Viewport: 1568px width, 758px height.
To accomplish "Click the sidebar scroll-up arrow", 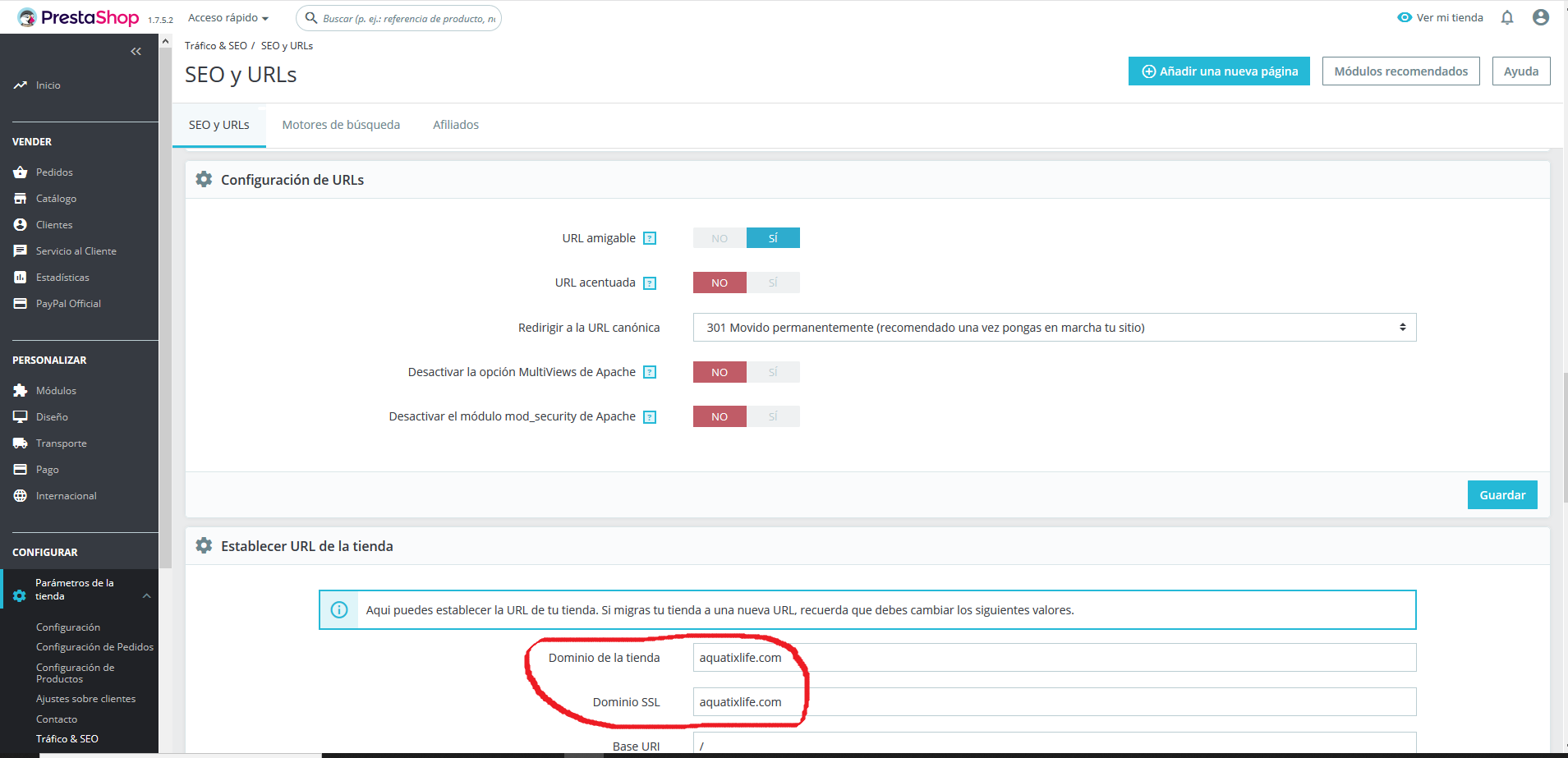I will pyautogui.click(x=166, y=41).
